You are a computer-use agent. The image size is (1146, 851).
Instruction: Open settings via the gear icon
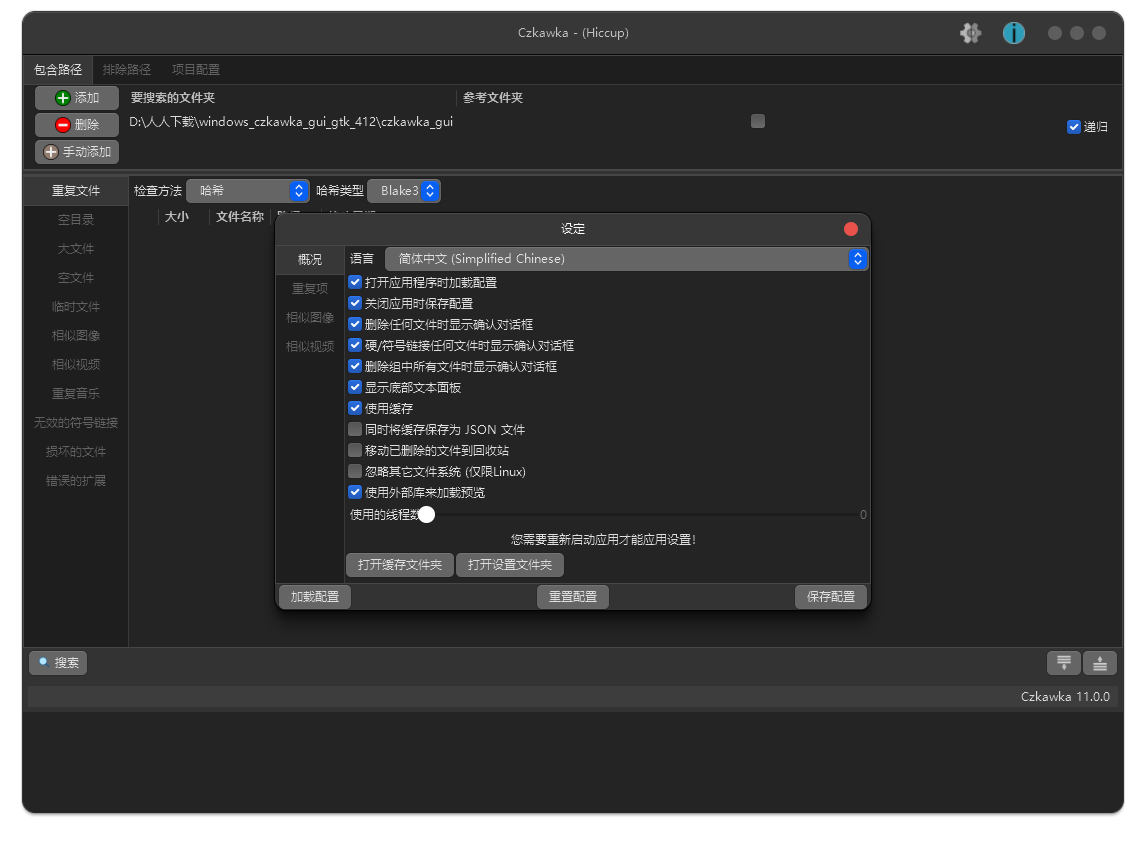pyautogui.click(x=970, y=33)
